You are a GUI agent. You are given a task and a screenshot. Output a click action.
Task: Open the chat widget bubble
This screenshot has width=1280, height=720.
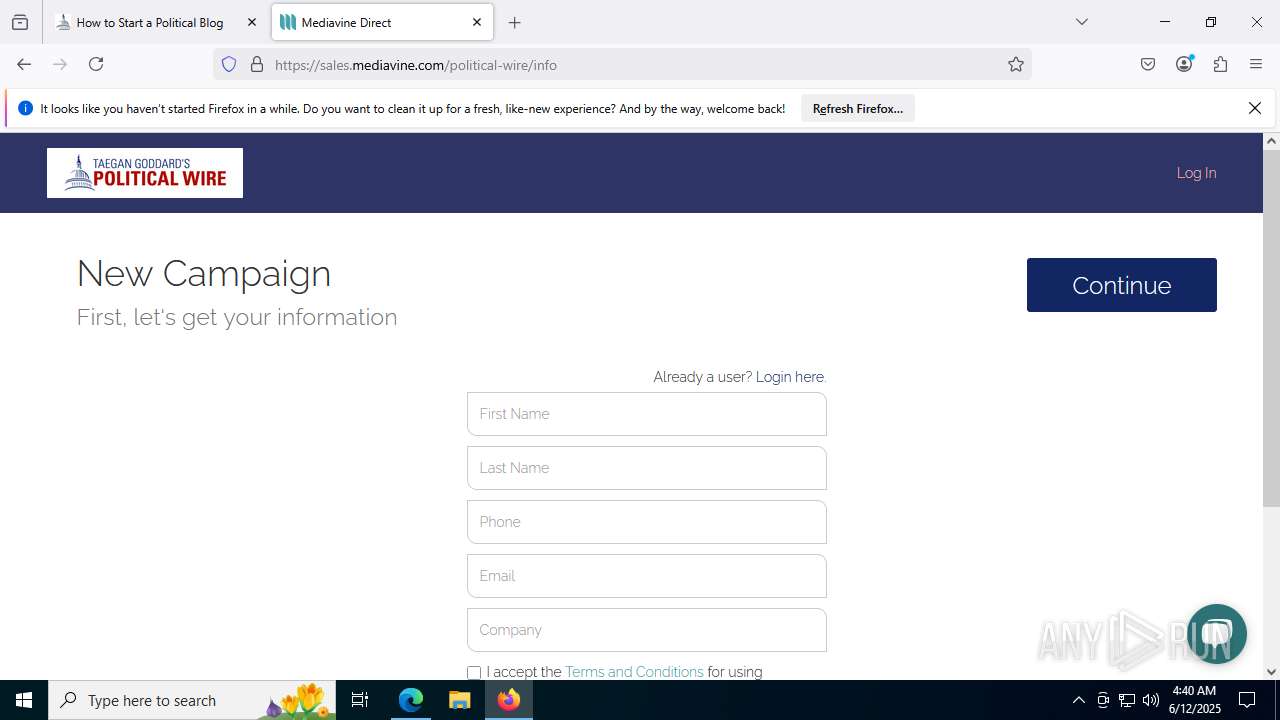coord(1216,634)
